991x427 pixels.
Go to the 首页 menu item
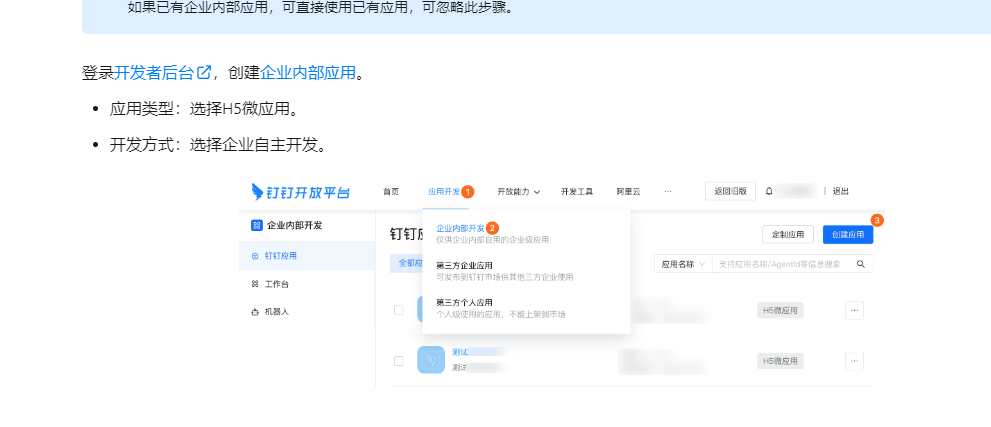tap(391, 191)
